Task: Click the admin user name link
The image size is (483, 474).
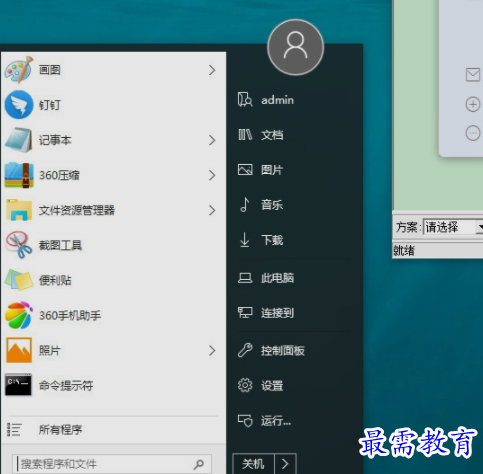Action: [277, 100]
